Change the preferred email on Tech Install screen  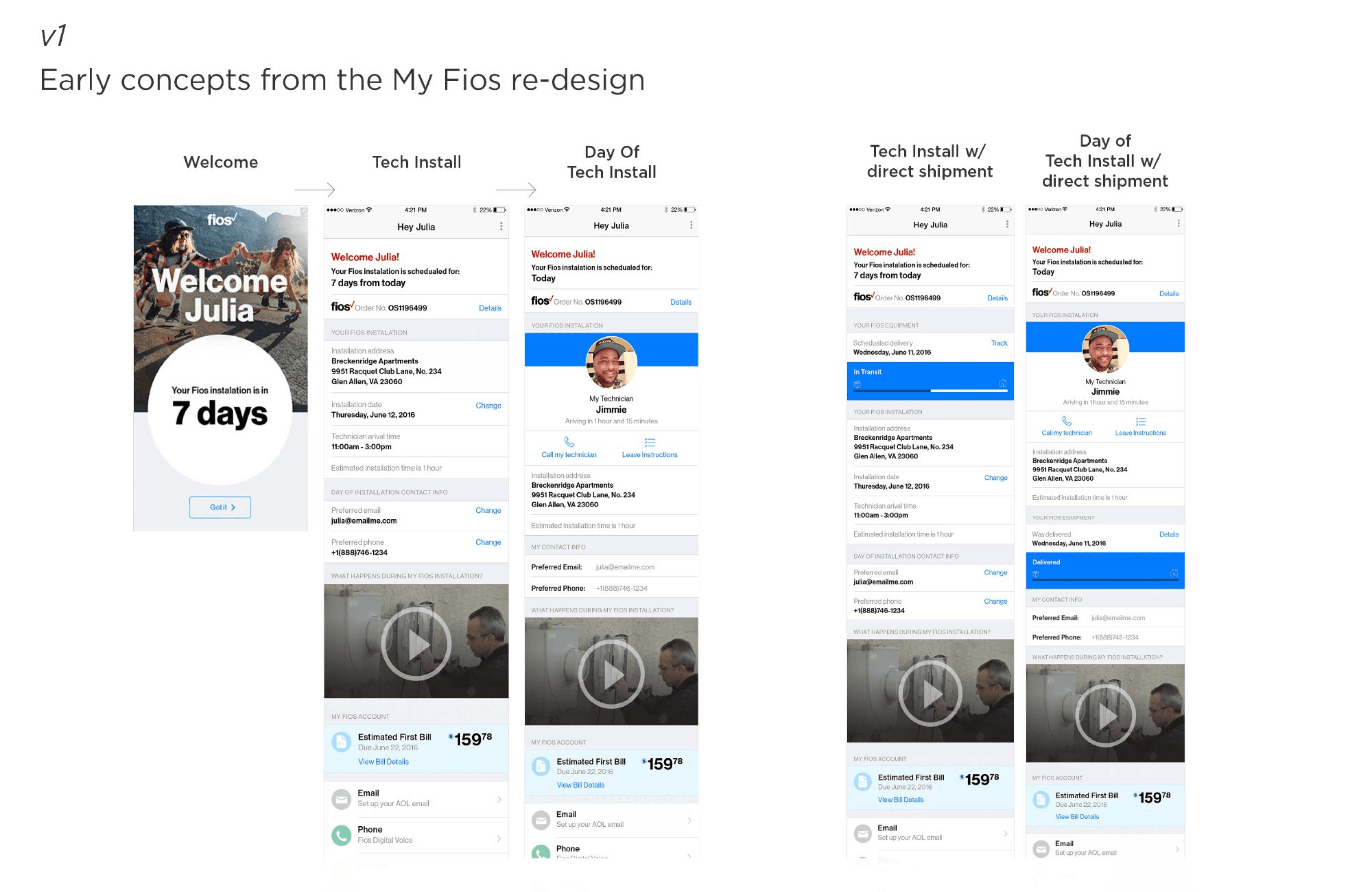pos(488,510)
